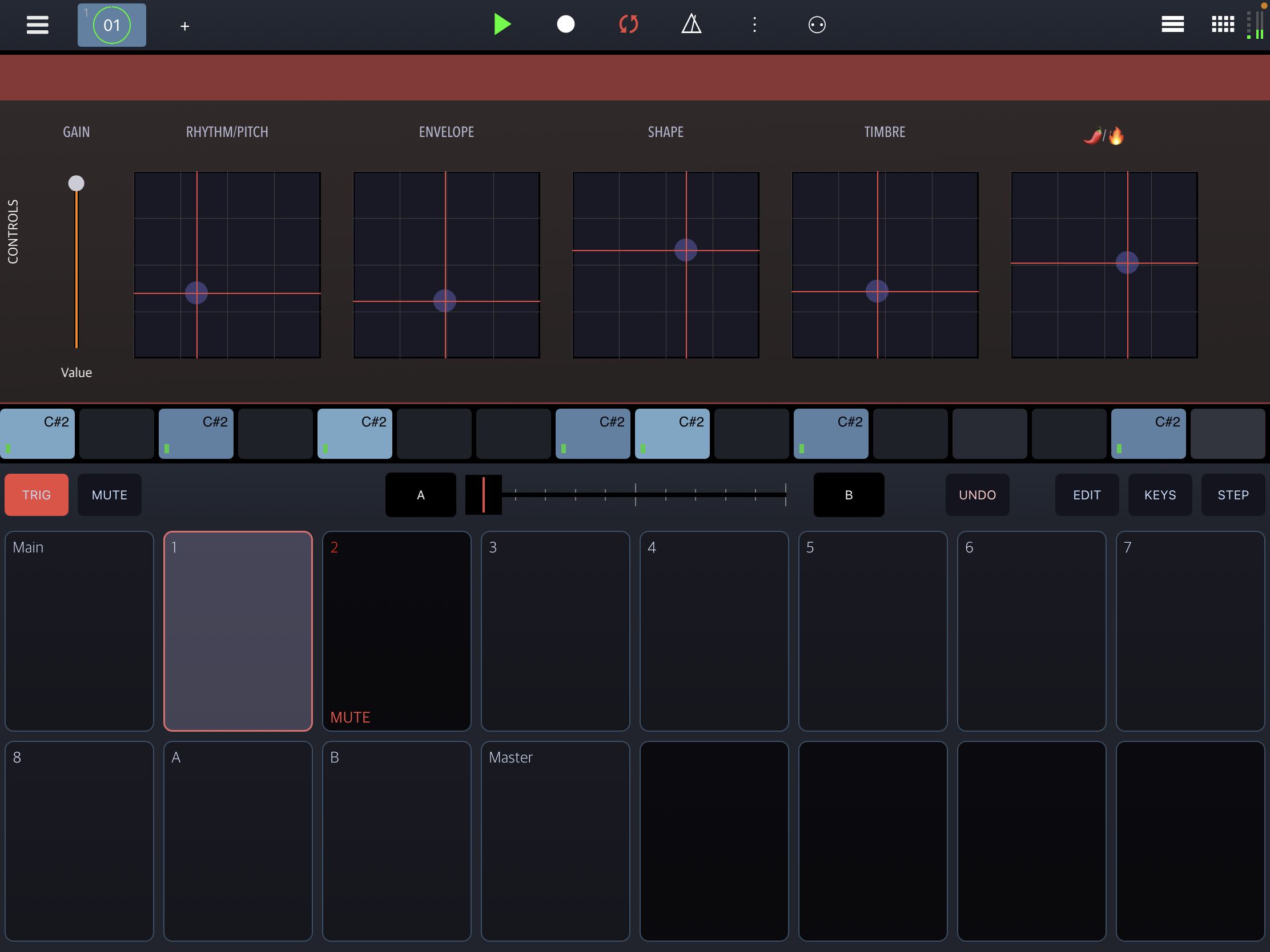
Task: Add a new scene with plus button
Action: 185,26
